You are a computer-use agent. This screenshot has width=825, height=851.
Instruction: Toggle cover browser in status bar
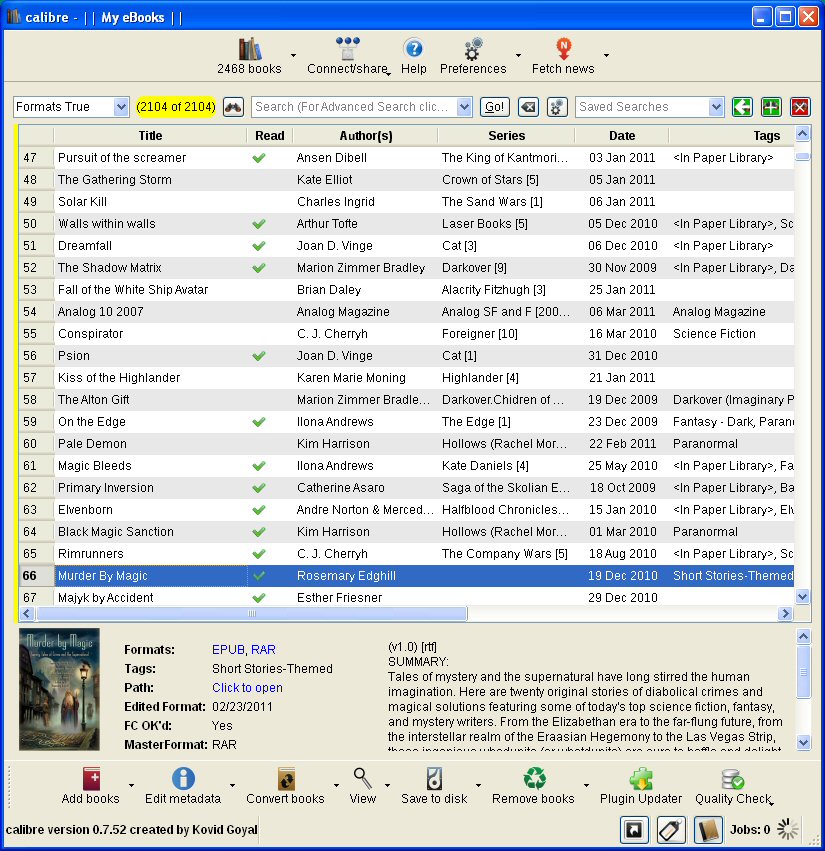tap(634, 830)
